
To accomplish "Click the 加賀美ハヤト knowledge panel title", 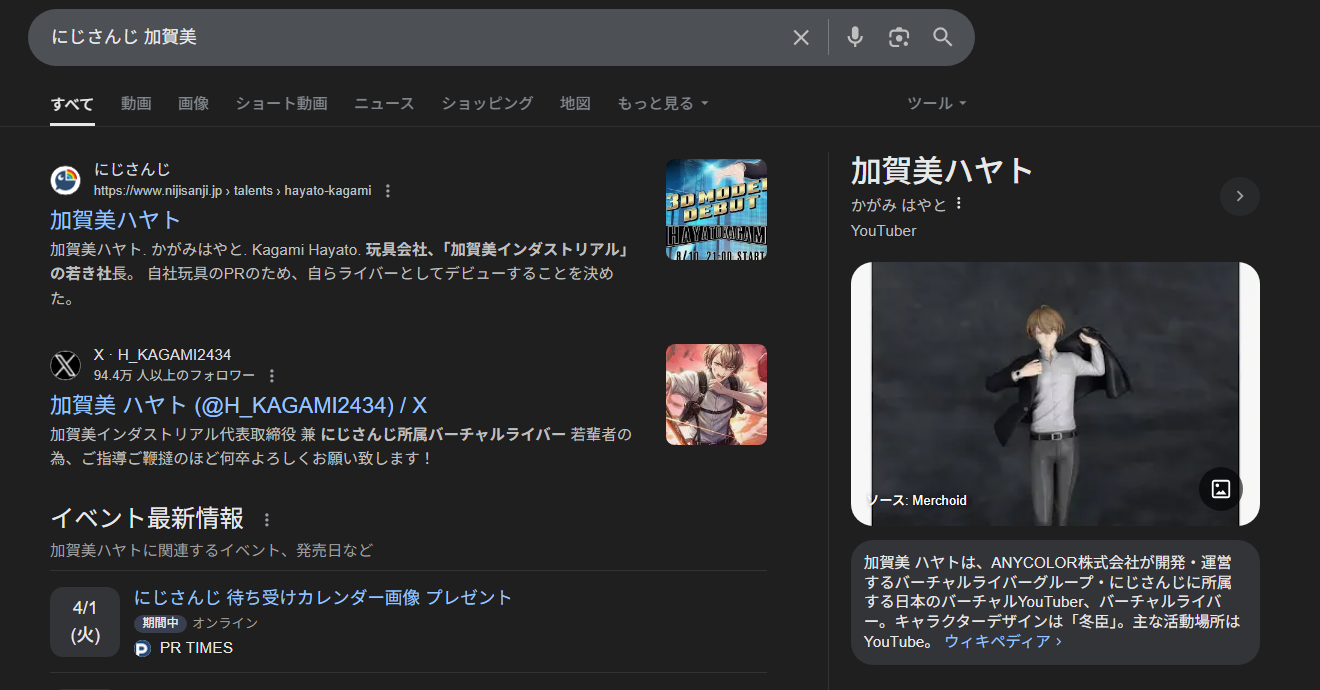I will point(942,171).
